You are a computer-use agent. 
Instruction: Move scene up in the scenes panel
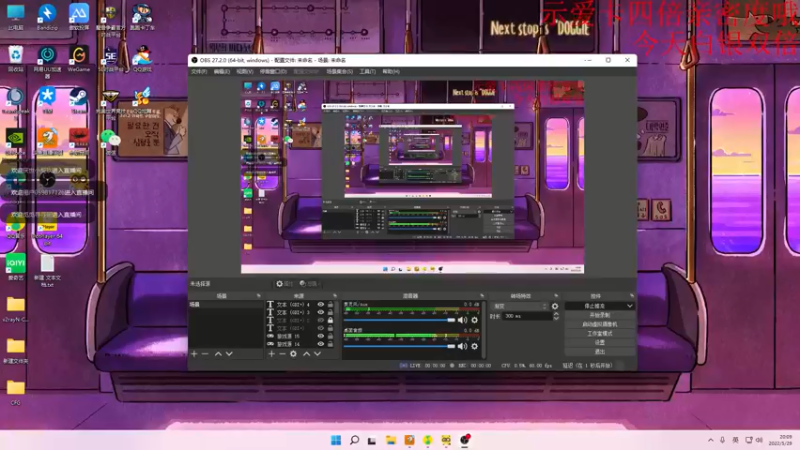tap(218, 354)
